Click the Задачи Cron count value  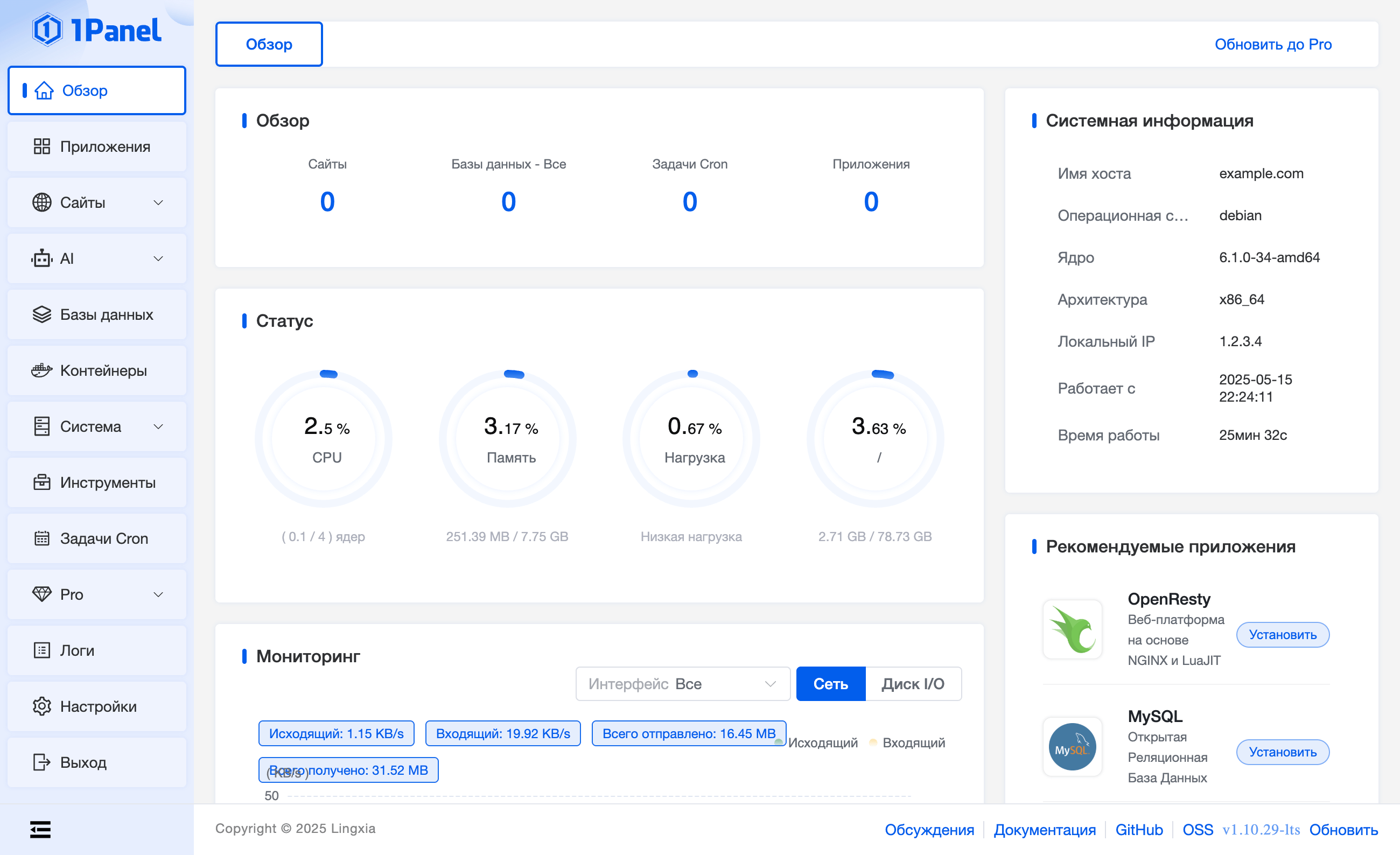click(x=690, y=202)
